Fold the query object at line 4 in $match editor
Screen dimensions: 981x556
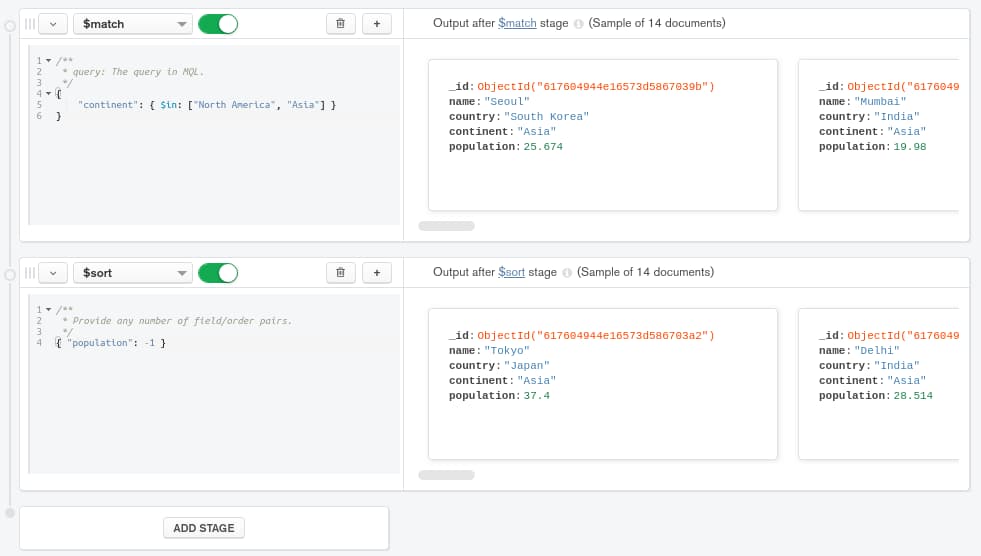click(48, 94)
